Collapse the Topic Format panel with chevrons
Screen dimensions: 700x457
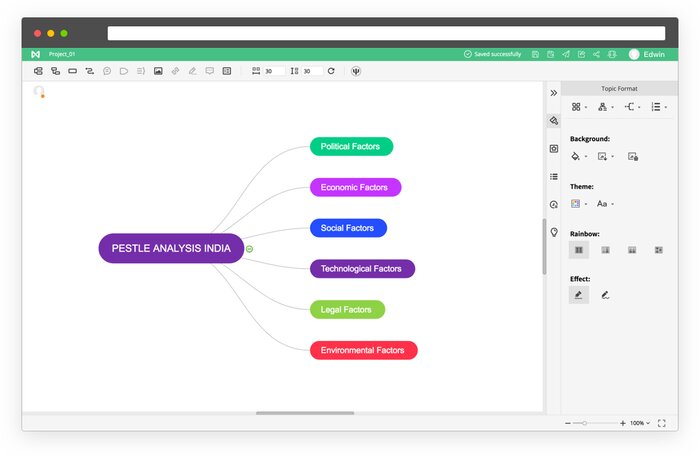coord(554,92)
